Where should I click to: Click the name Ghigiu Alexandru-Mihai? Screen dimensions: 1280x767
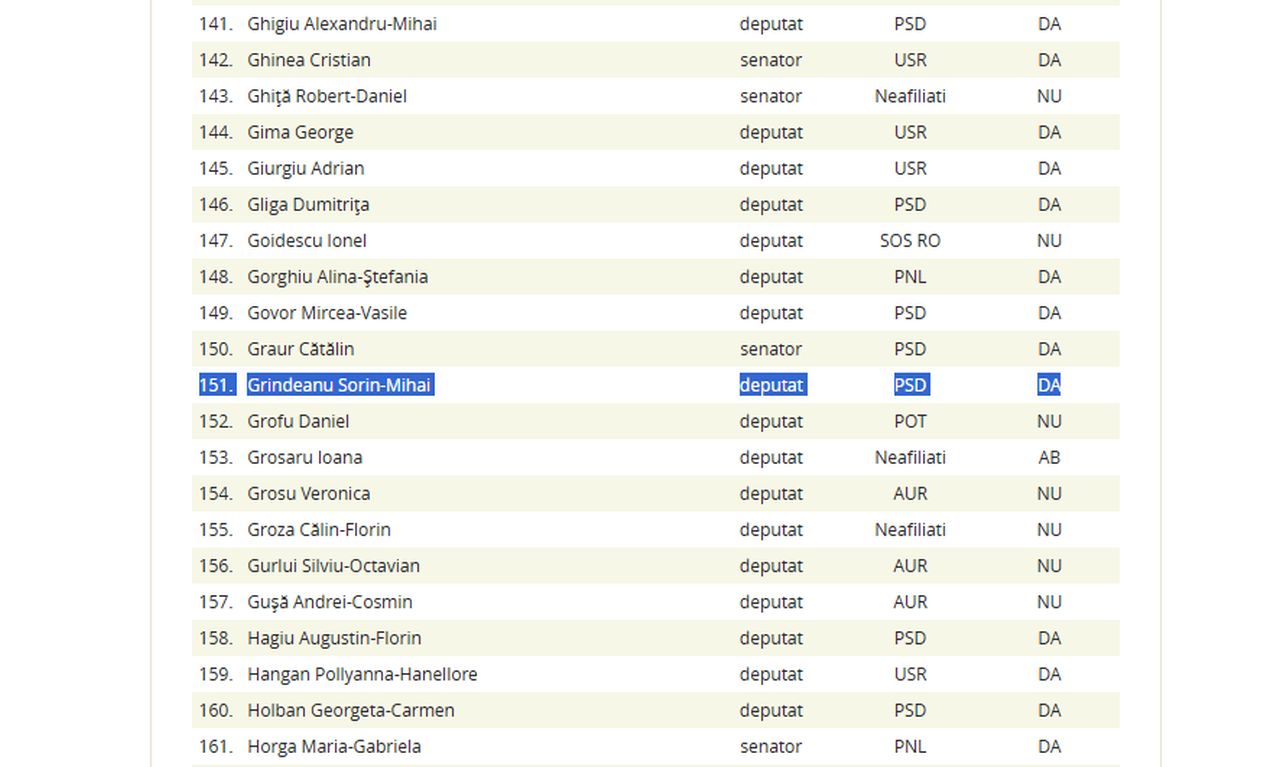click(342, 24)
